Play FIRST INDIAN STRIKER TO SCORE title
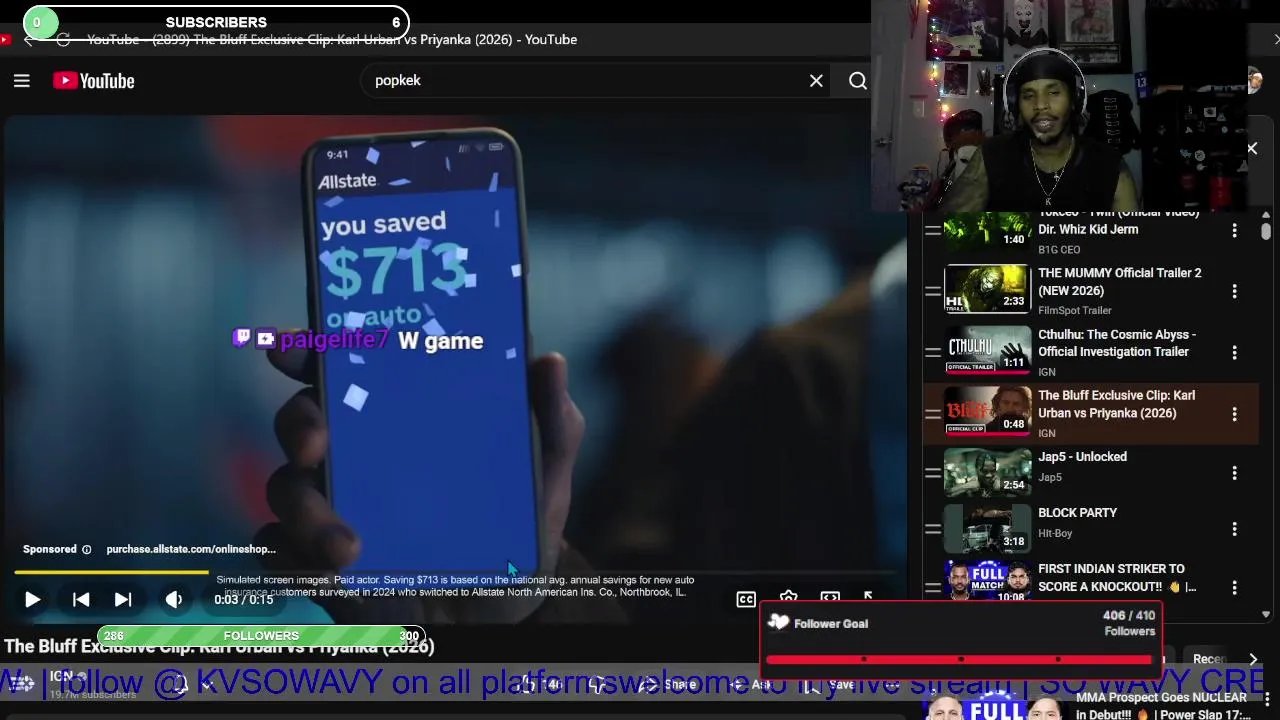The width and height of the screenshot is (1280, 720). [1117, 578]
